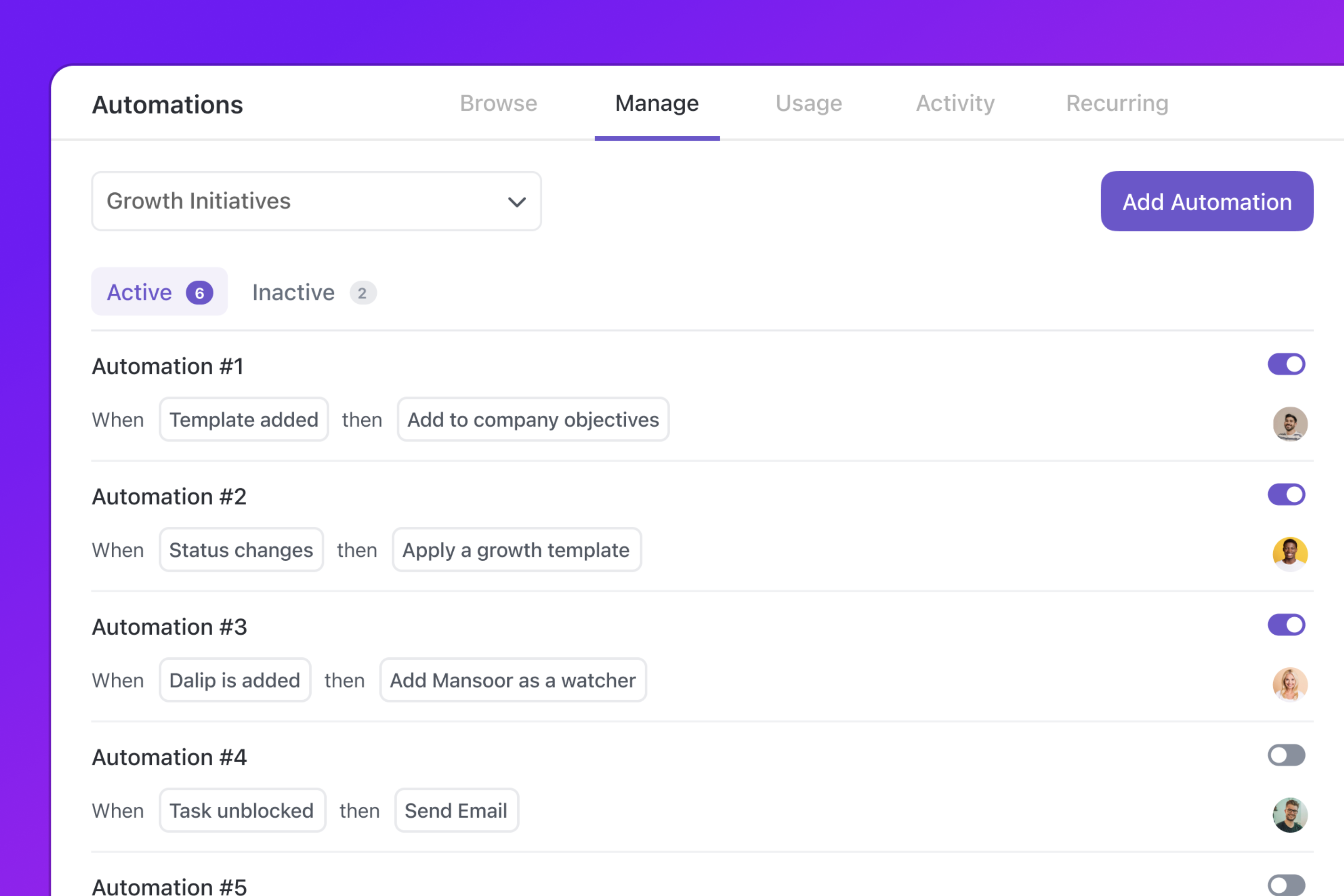Click the Inactive count badge 2

pyautogui.click(x=363, y=292)
